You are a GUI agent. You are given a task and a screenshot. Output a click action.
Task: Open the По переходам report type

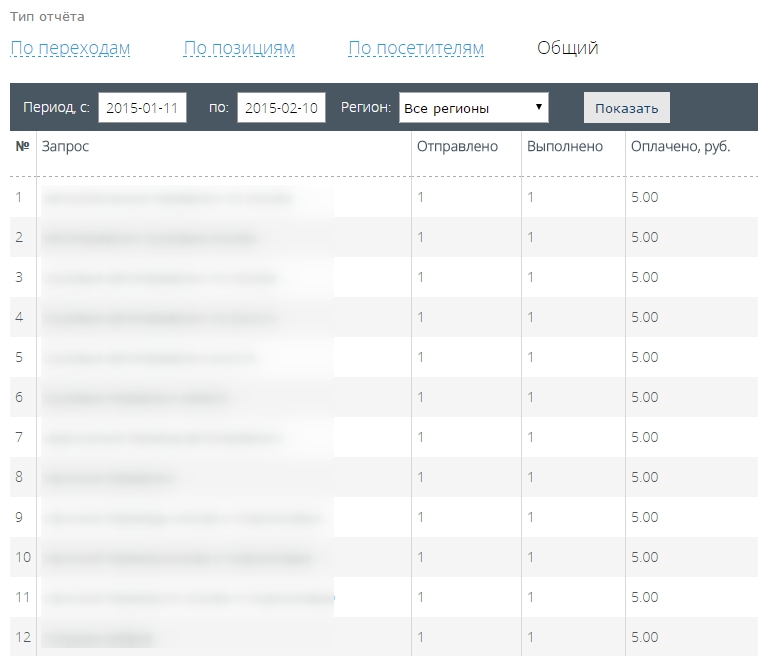click(x=70, y=48)
